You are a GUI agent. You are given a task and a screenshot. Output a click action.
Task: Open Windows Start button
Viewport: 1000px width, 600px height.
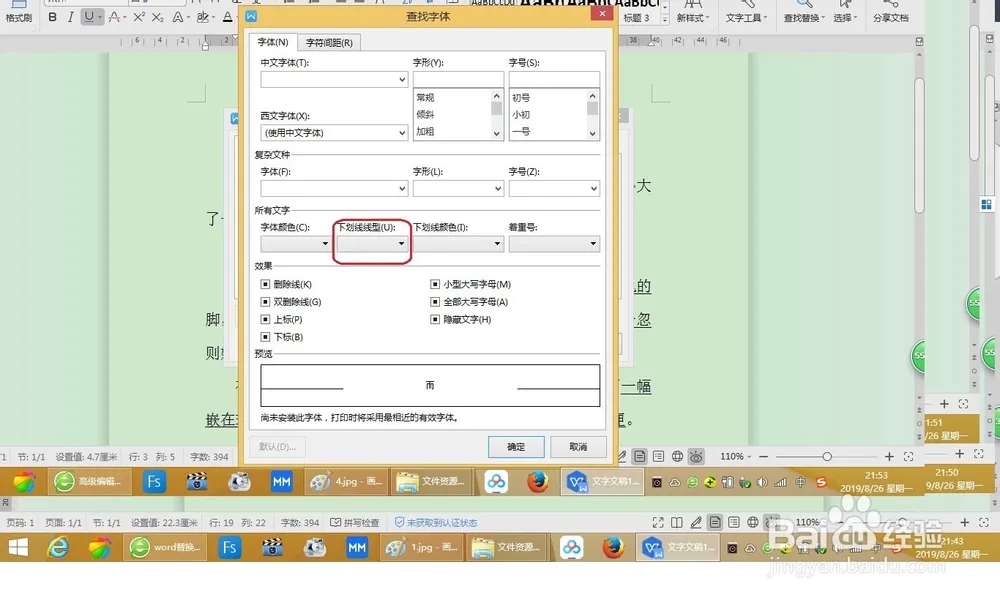(x=18, y=548)
